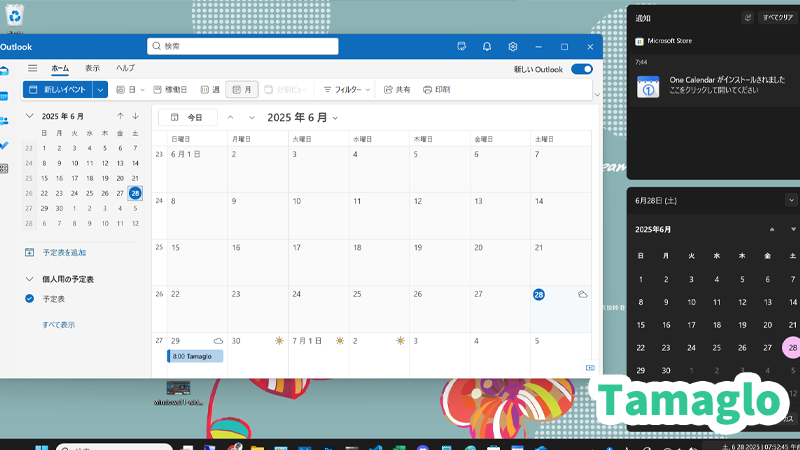Open the New Event dropdown arrow
The image size is (800, 450).
[100, 90]
